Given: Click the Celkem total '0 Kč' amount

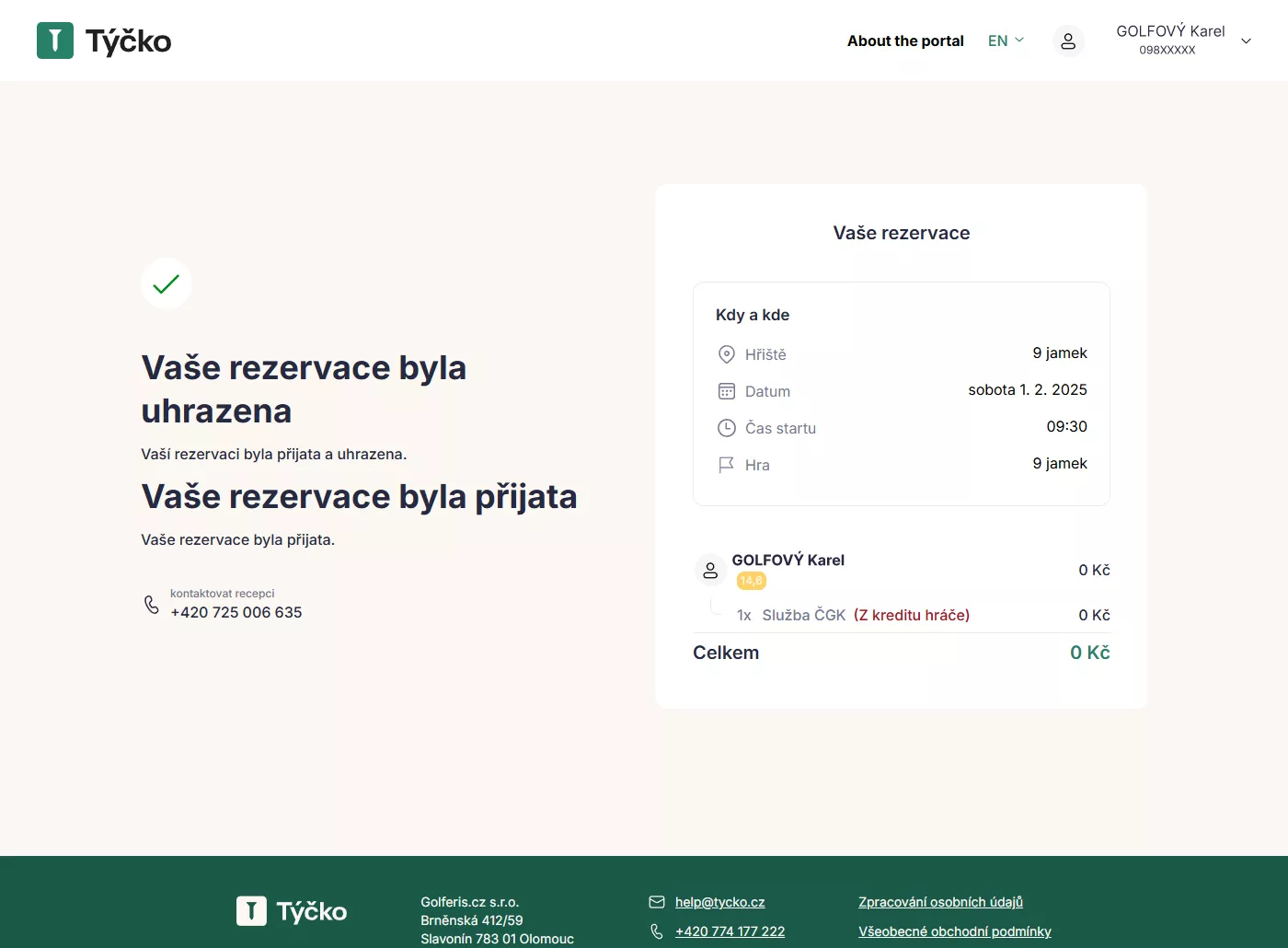Looking at the screenshot, I should [1090, 653].
